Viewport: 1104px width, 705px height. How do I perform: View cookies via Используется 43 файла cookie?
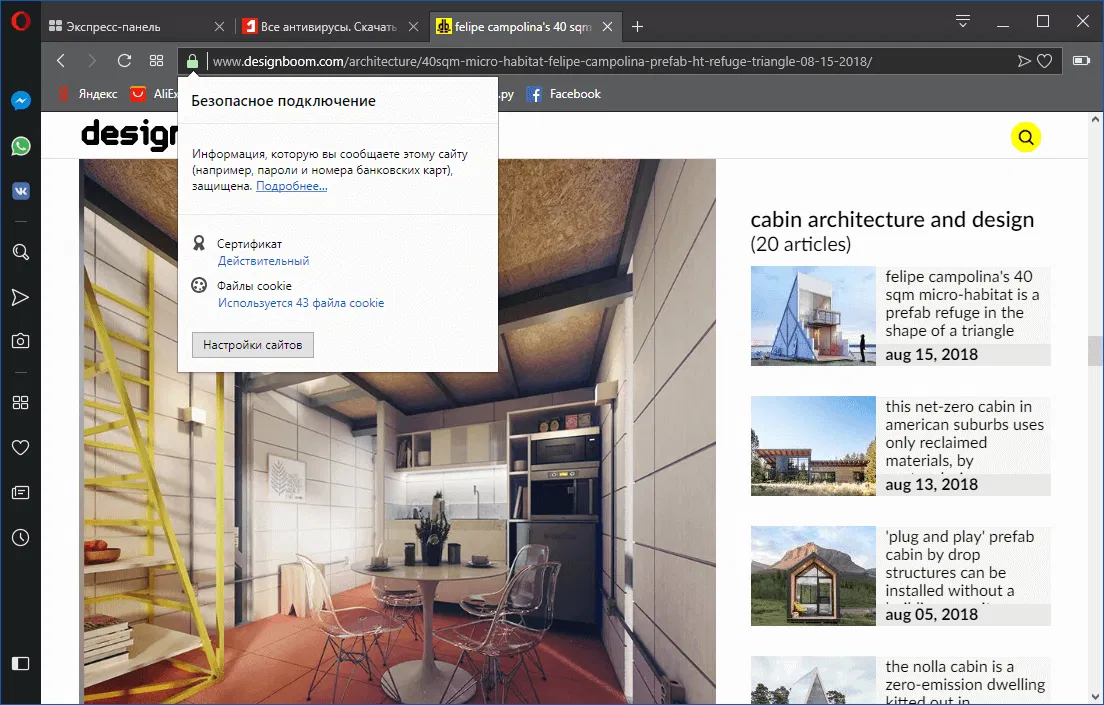pos(301,303)
